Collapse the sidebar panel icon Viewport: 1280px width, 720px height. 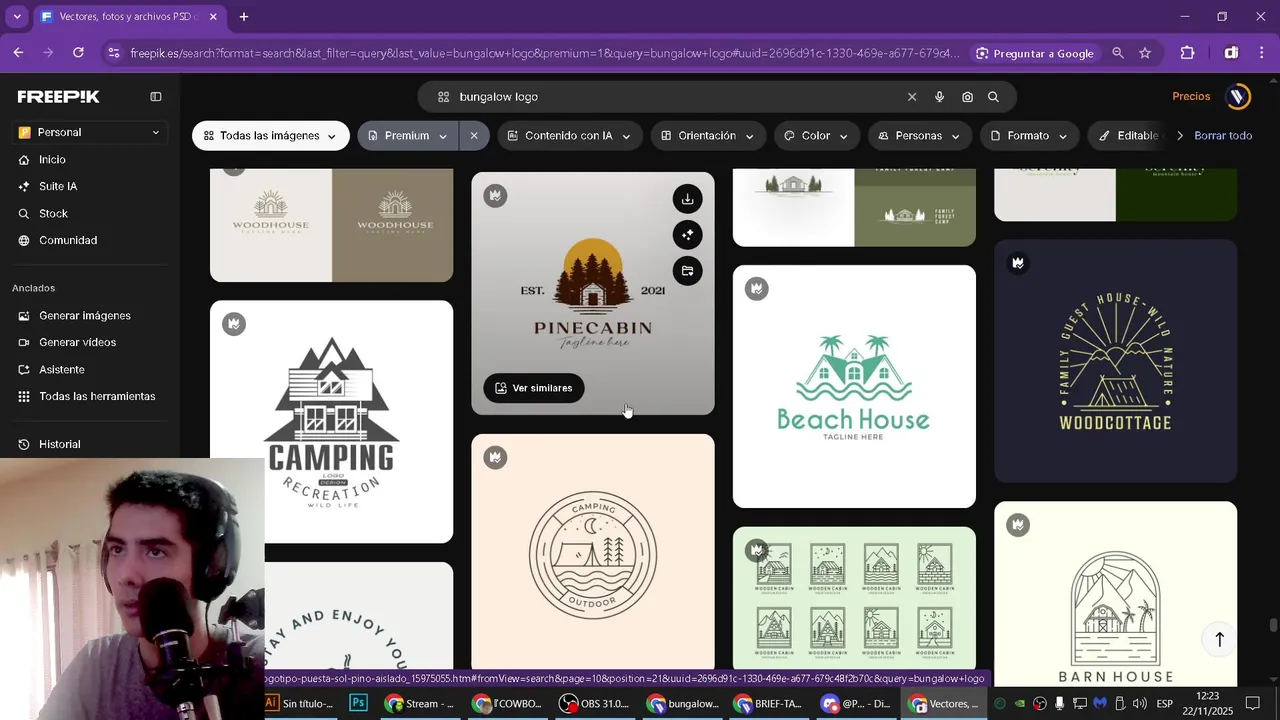[156, 97]
